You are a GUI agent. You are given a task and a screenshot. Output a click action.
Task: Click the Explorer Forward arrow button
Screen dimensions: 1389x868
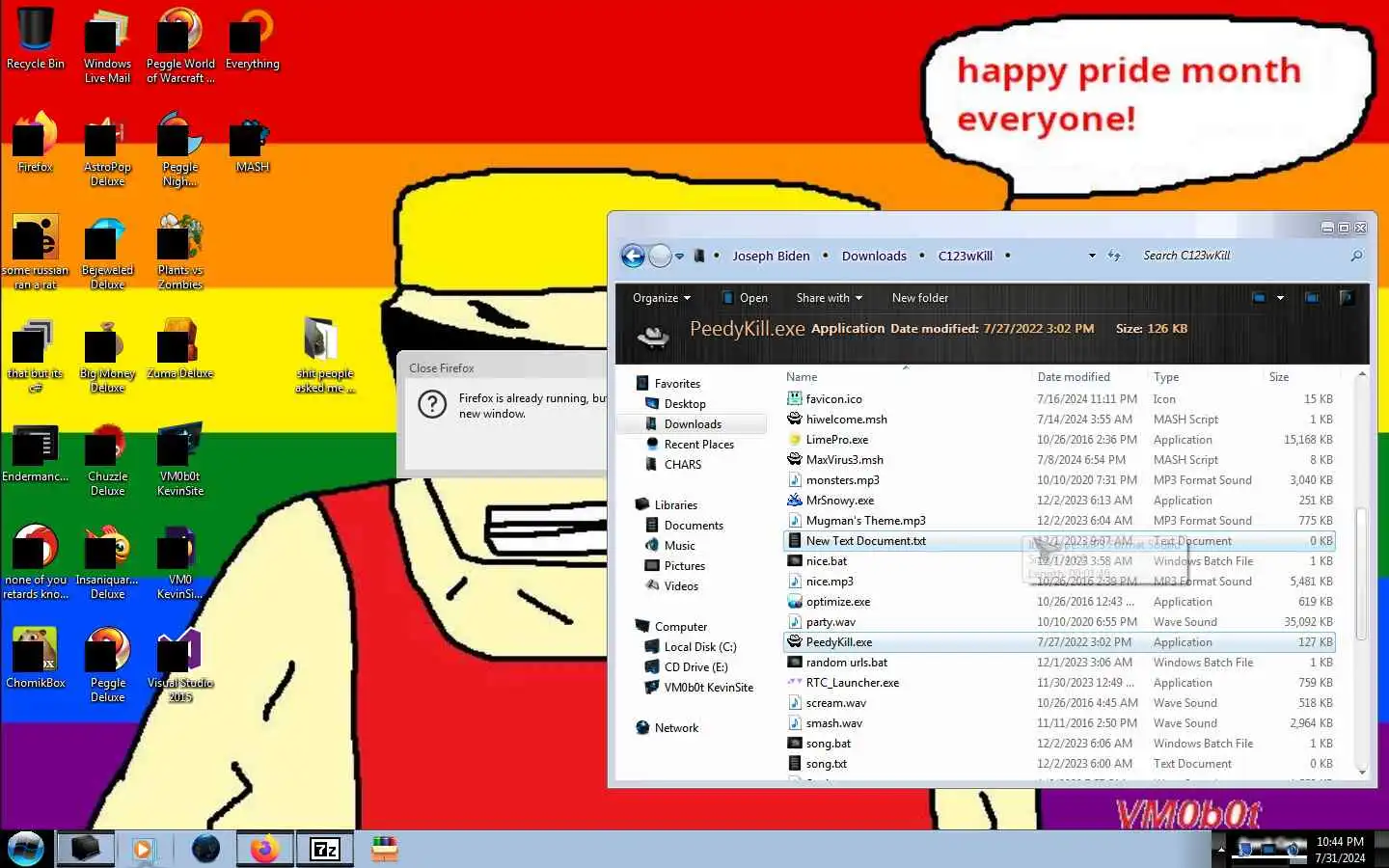click(x=660, y=256)
